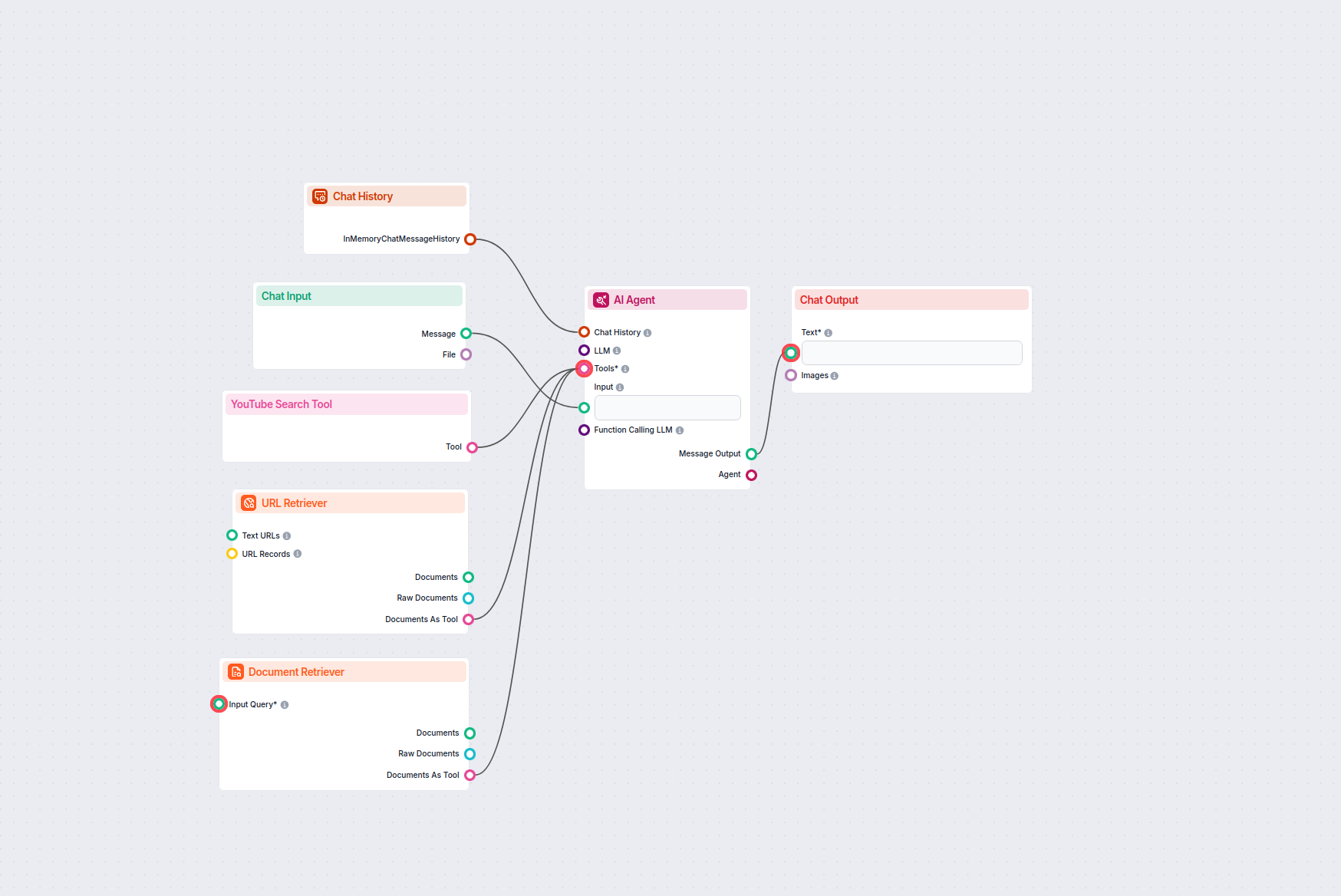Click the URL Retriever node icon

[x=249, y=503]
